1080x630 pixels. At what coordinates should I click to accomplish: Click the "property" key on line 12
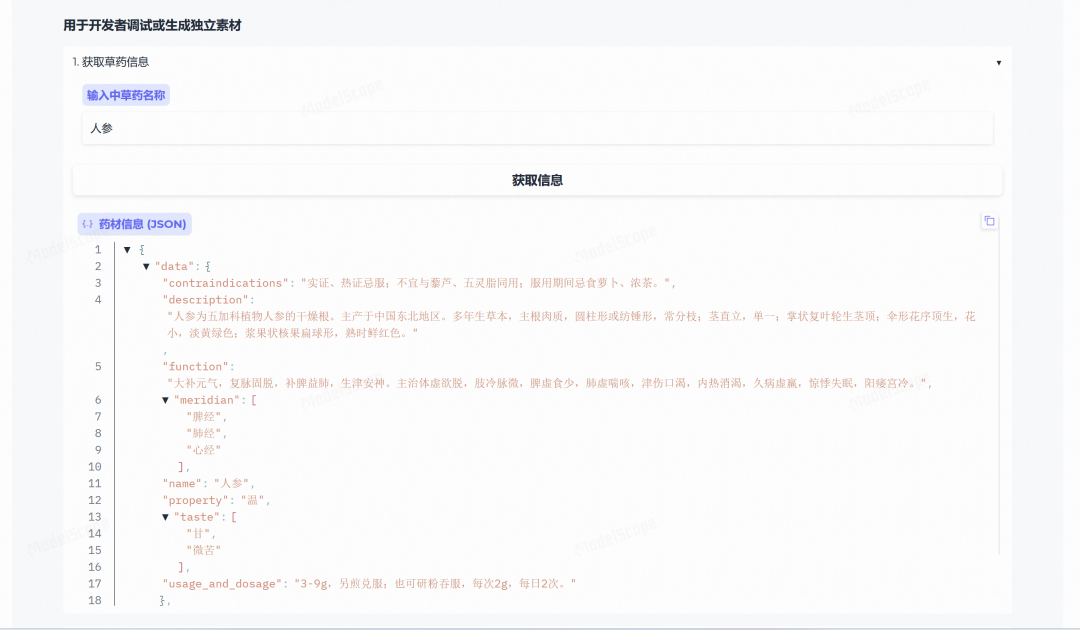coord(196,500)
